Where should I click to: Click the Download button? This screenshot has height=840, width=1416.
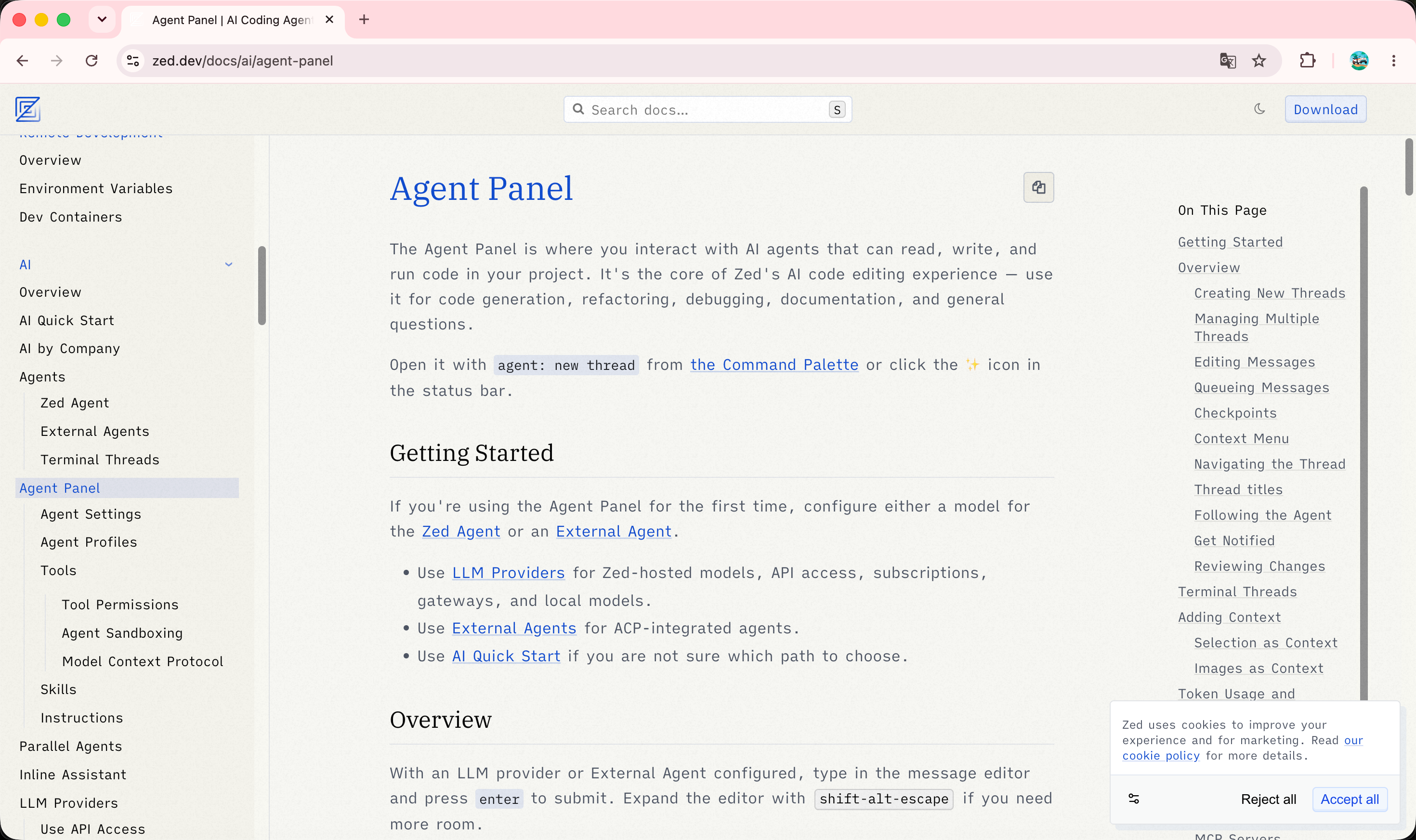click(x=1325, y=109)
